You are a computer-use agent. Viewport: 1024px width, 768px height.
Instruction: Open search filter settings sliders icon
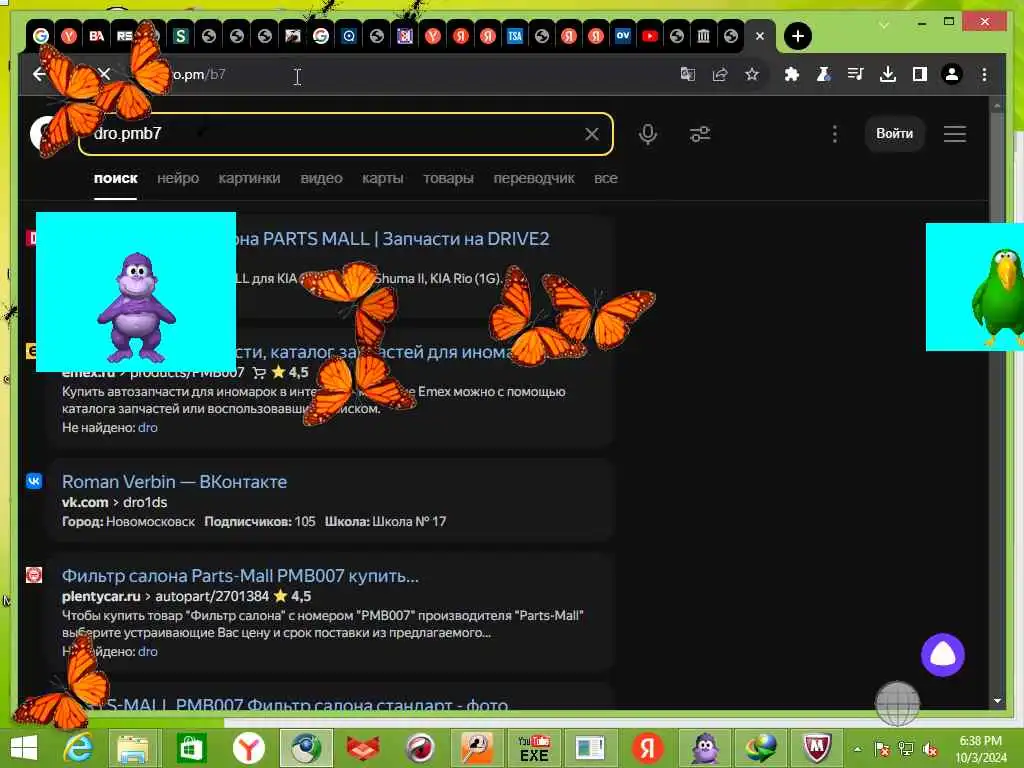pyautogui.click(x=699, y=134)
